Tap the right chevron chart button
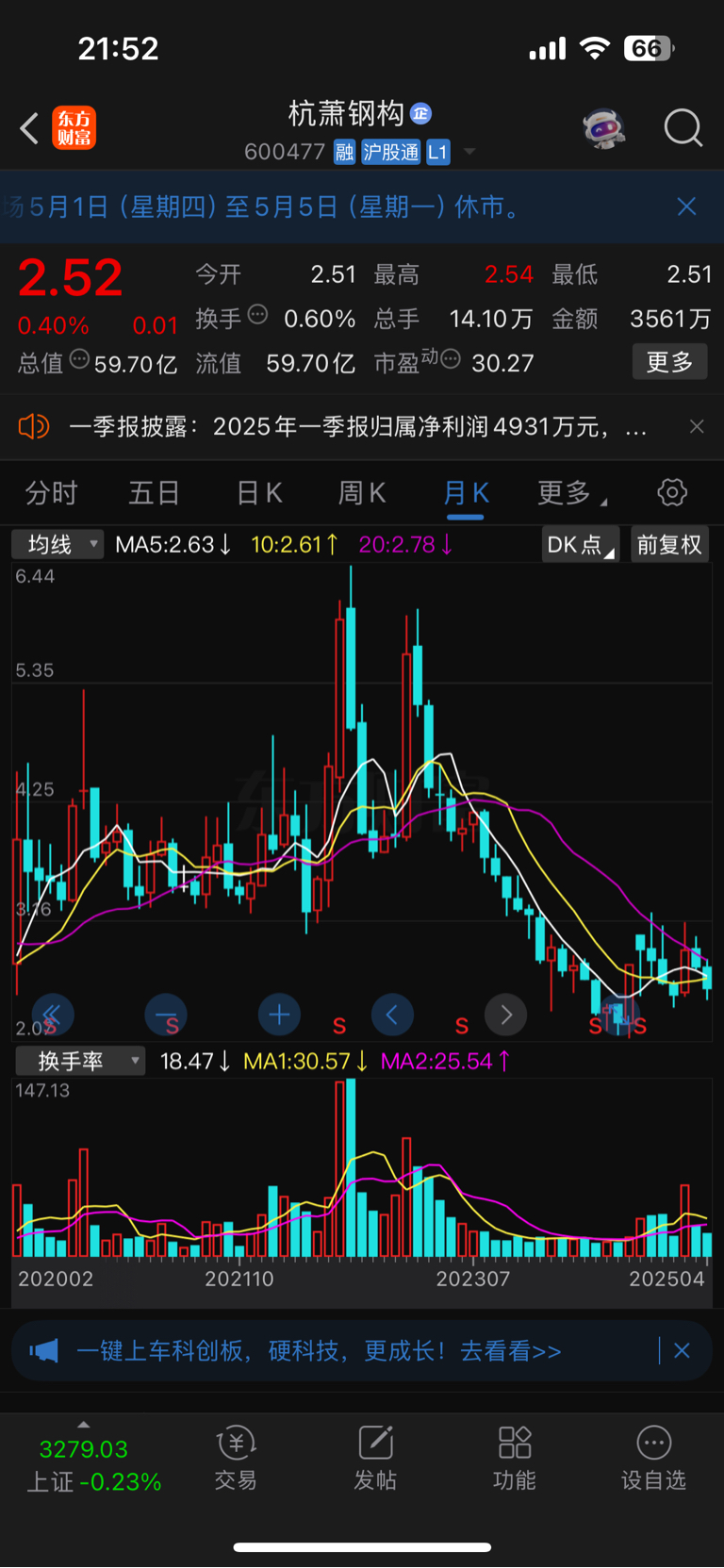This screenshot has height=1568, width=724. (x=506, y=1015)
